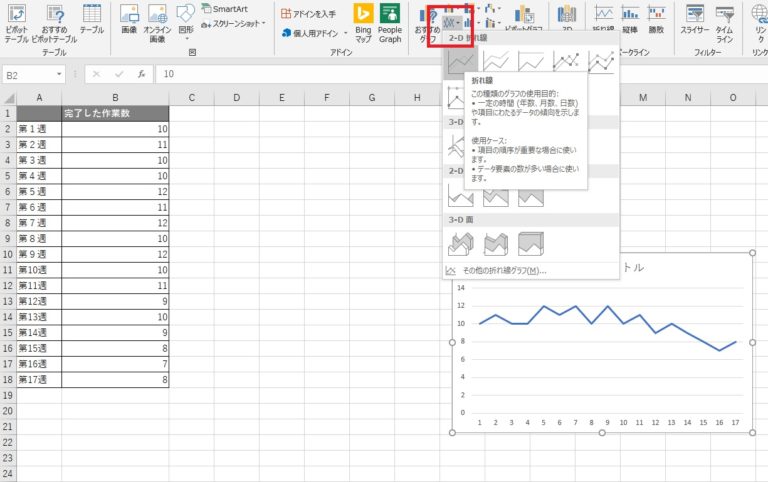Image resolution: width=768 pixels, height=482 pixels.
Task: Click cell 第10週
Action: (x=39, y=270)
